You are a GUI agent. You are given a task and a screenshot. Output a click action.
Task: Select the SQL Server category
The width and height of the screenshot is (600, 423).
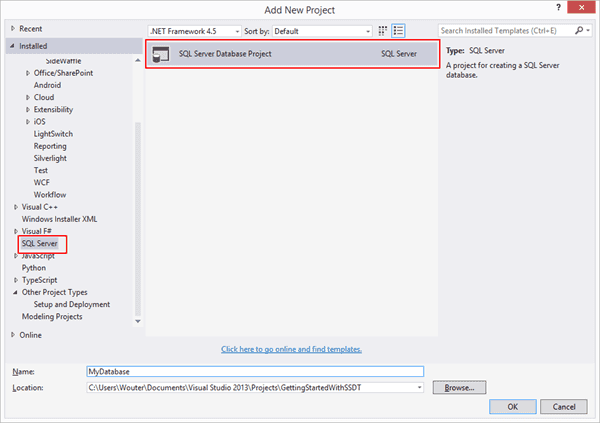tap(39, 243)
